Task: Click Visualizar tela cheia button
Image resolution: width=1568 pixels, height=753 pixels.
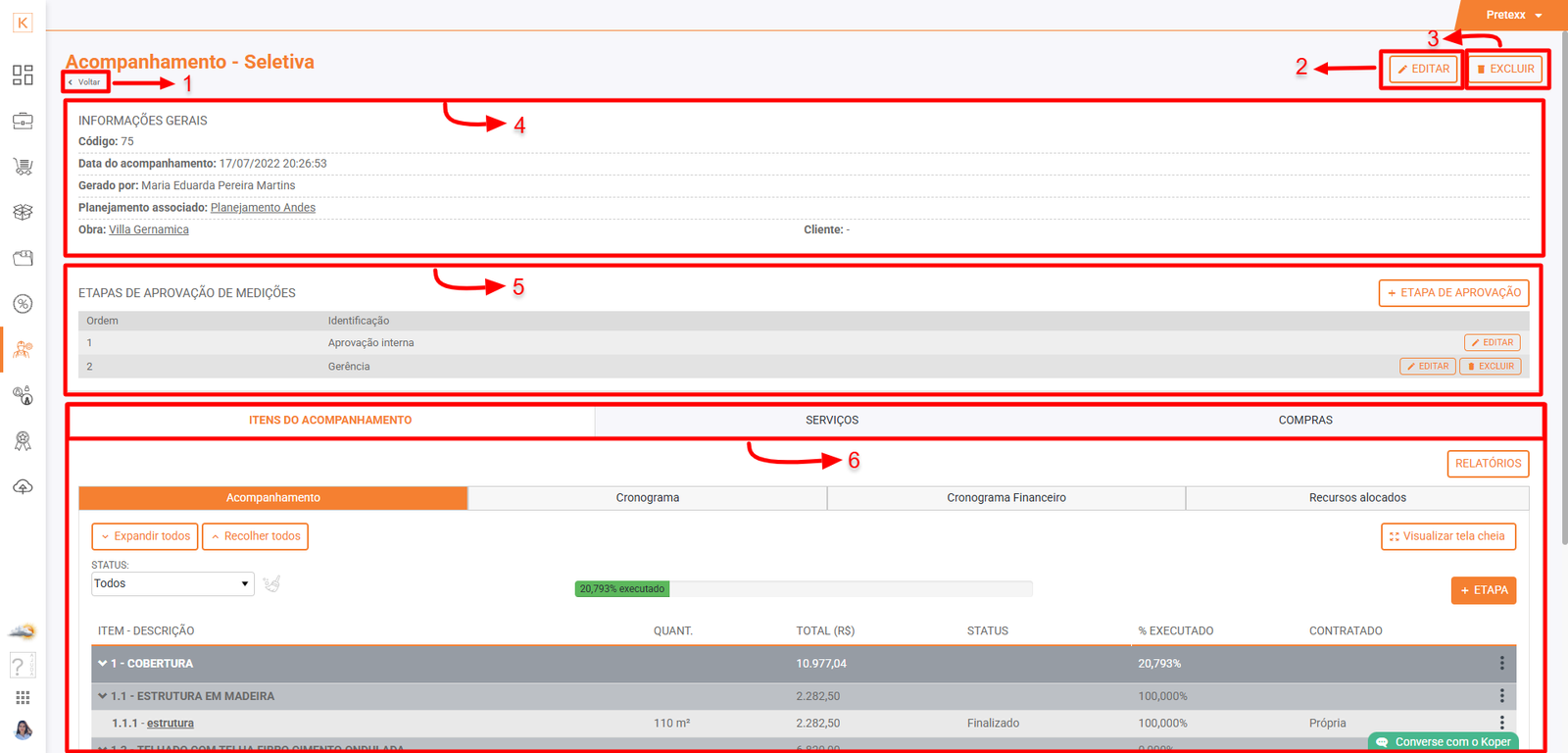Action: (1447, 536)
